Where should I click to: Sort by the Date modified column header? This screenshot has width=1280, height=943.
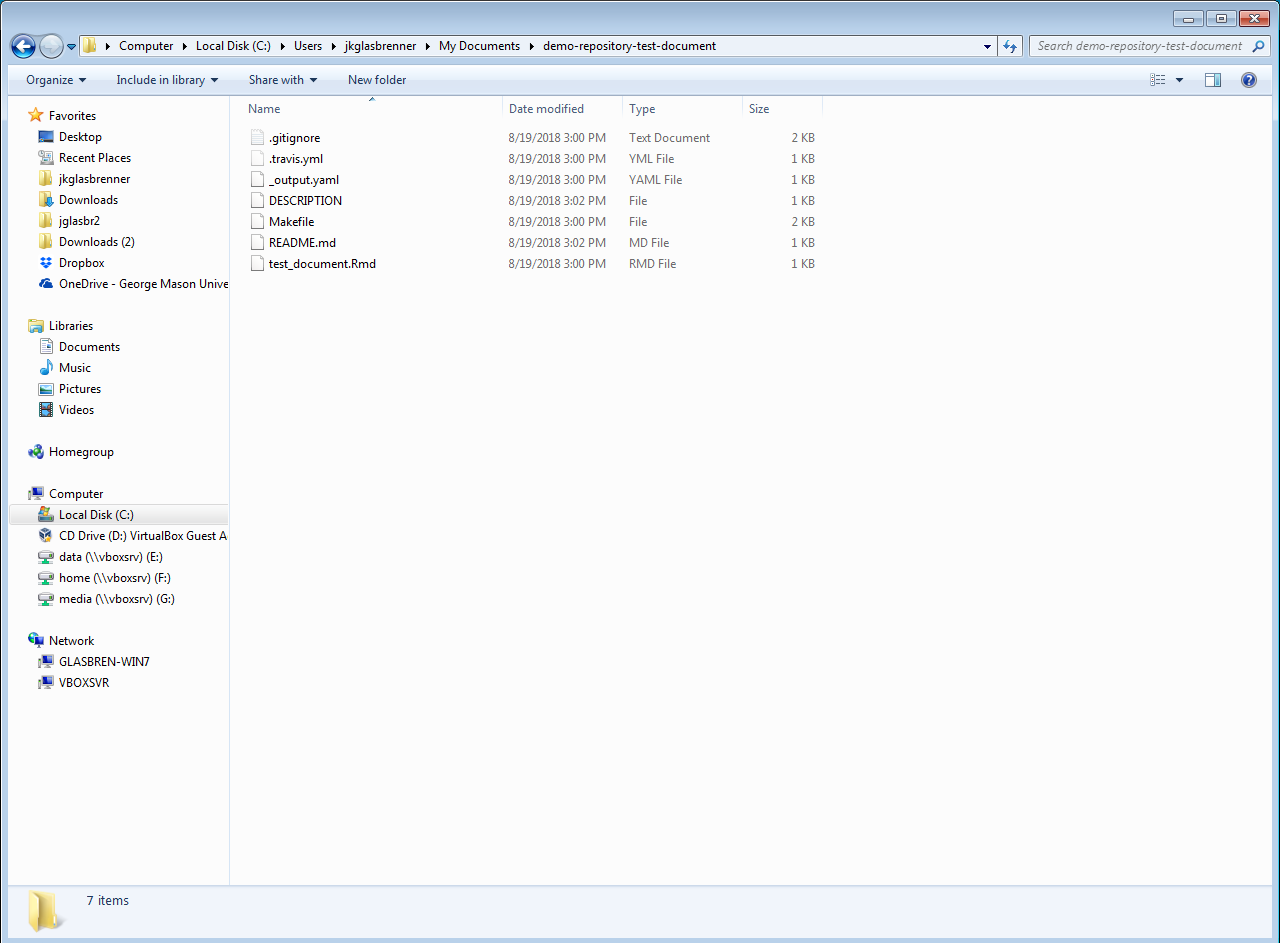tap(562, 109)
